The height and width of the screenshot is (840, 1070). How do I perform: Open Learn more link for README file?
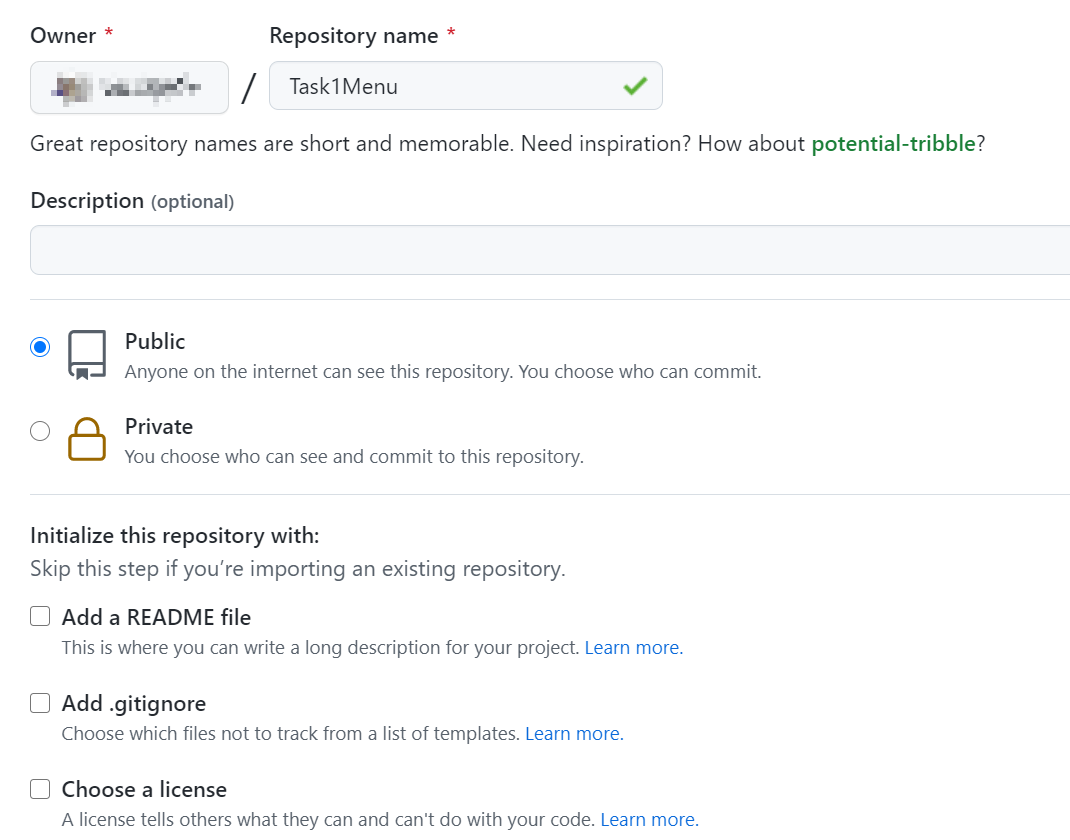coord(633,648)
